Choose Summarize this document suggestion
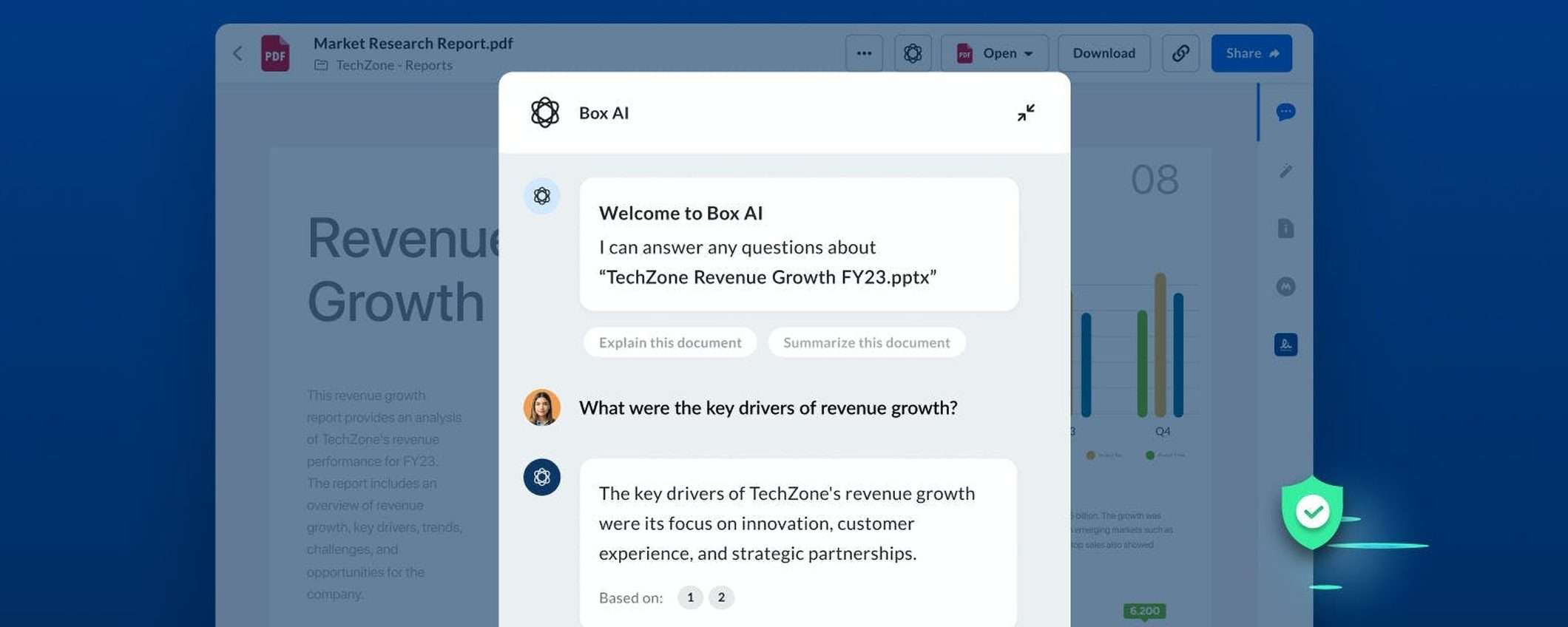The height and width of the screenshot is (627, 1568). coord(867,342)
